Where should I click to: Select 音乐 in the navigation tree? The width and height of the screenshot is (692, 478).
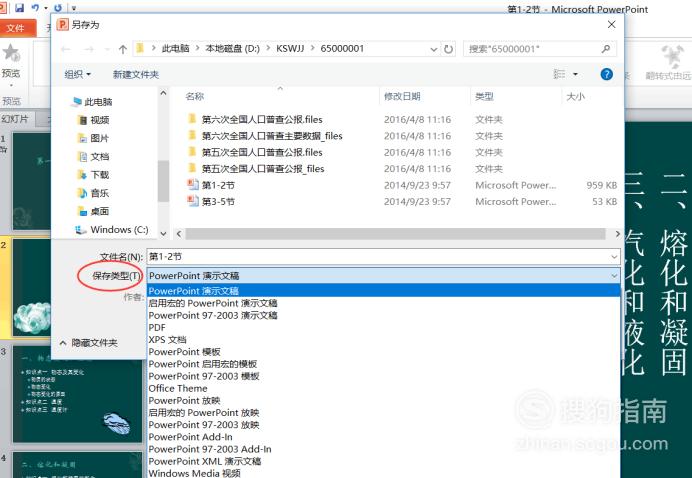(x=93, y=193)
